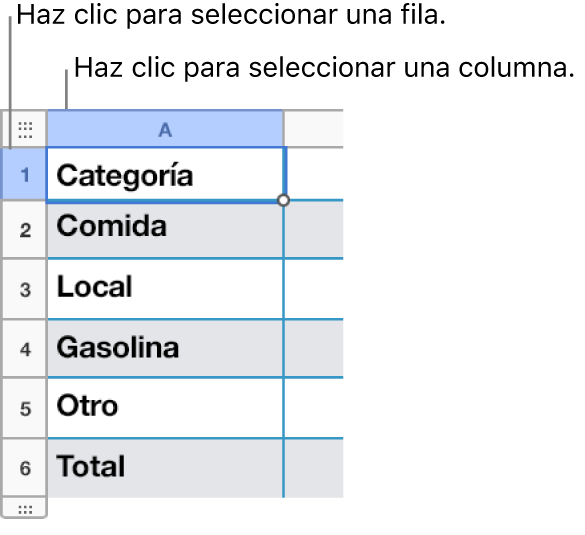585x535 pixels.
Task: Select row 2 header
Action: pyautogui.click(x=24, y=229)
